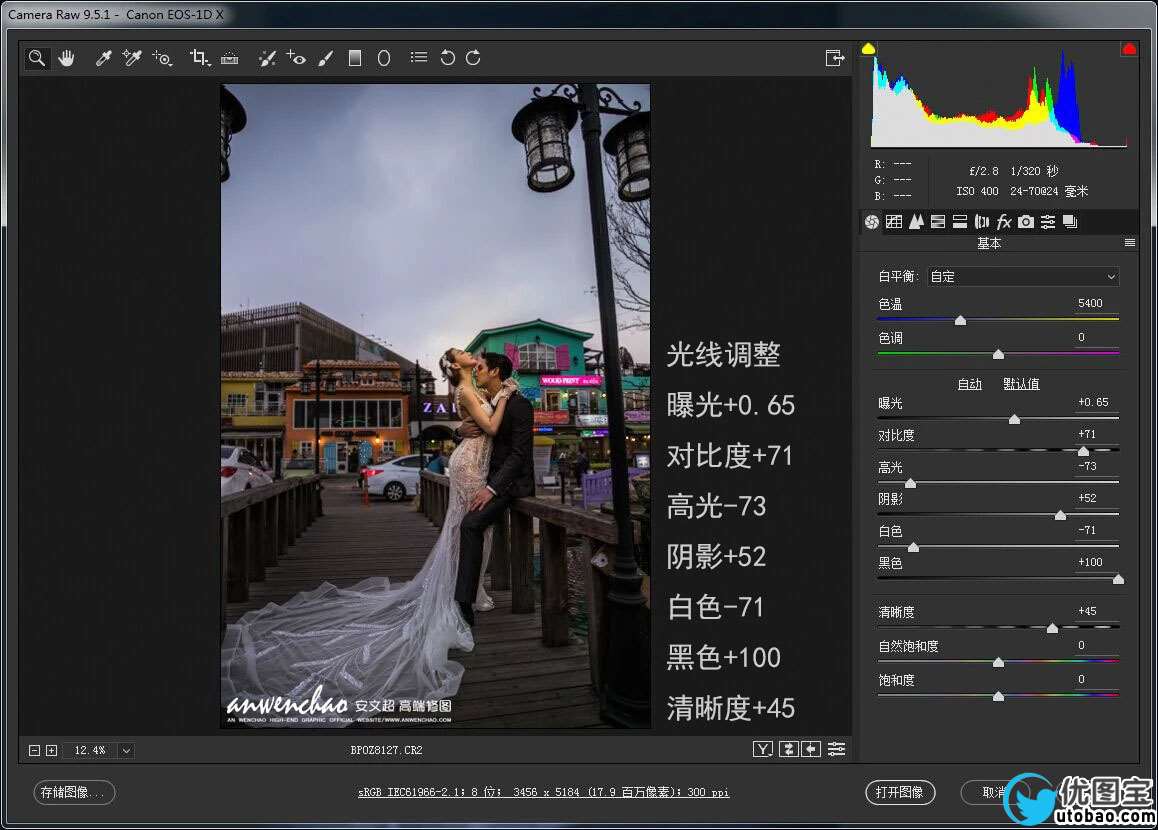The height and width of the screenshot is (830, 1158).
Task: Click the 默认值 default link
Action: (1021, 384)
